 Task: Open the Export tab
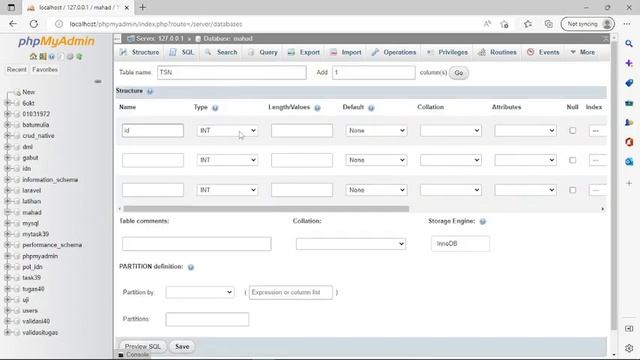[x=304, y=52]
